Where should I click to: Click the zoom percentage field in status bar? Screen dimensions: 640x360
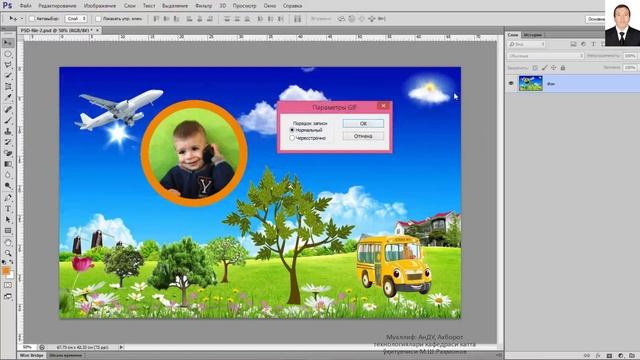(27, 347)
